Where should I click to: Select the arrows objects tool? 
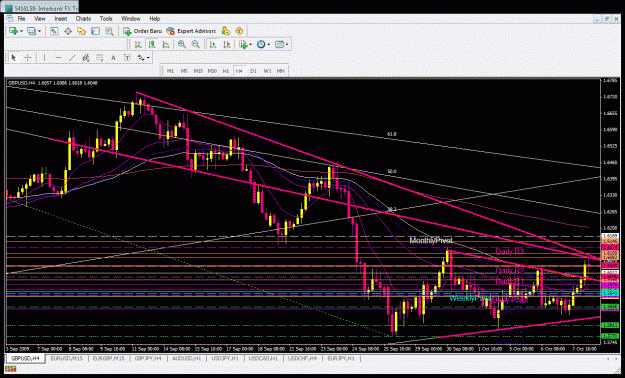pyautogui.click(x=141, y=58)
